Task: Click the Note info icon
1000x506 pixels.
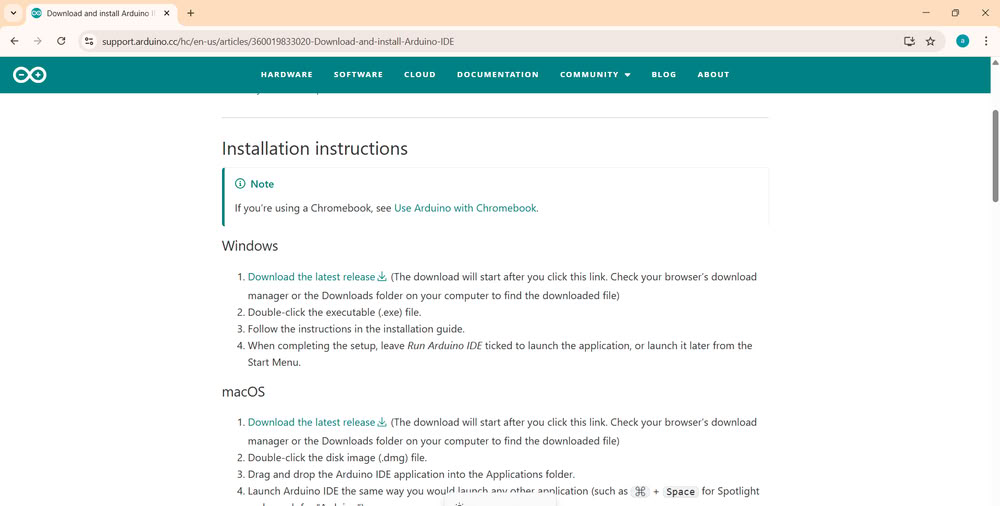Action: (240, 184)
